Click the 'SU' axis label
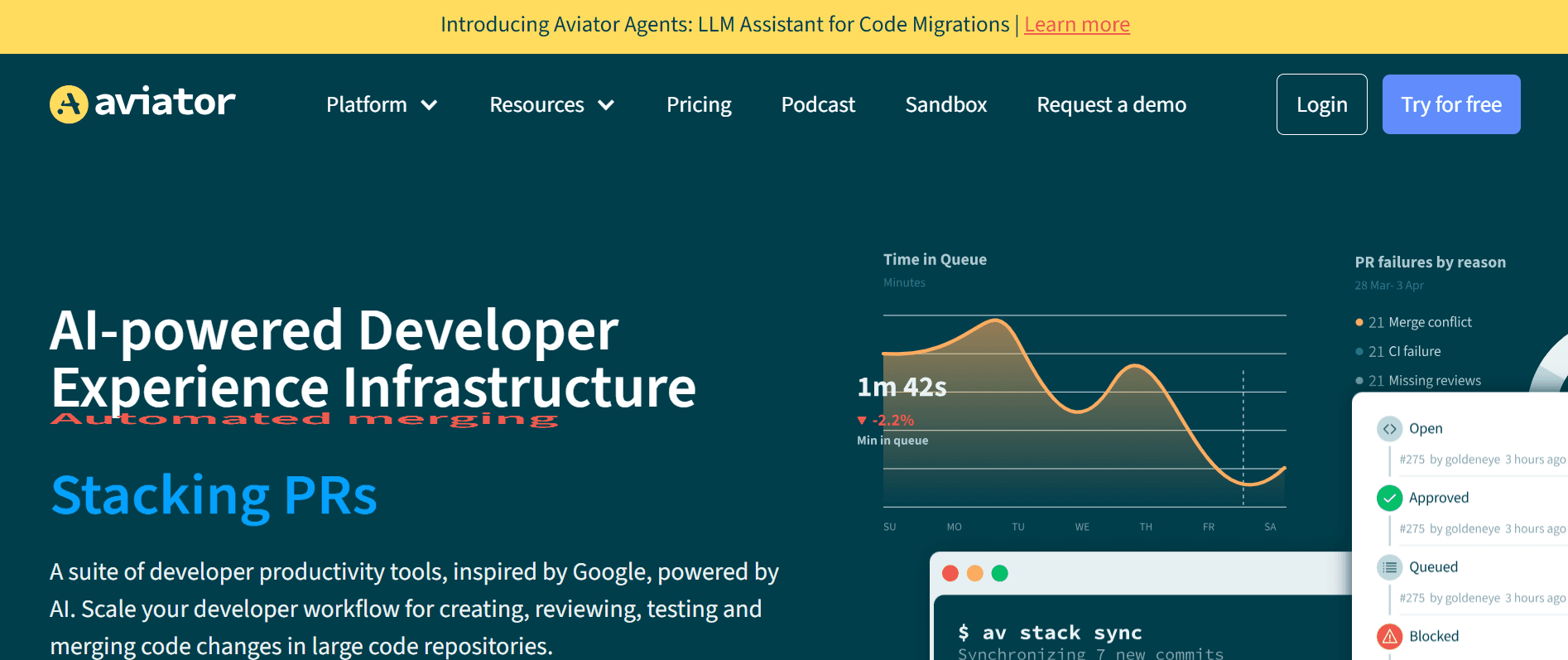Viewport: 1568px width, 660px height. tap(890, 527)
